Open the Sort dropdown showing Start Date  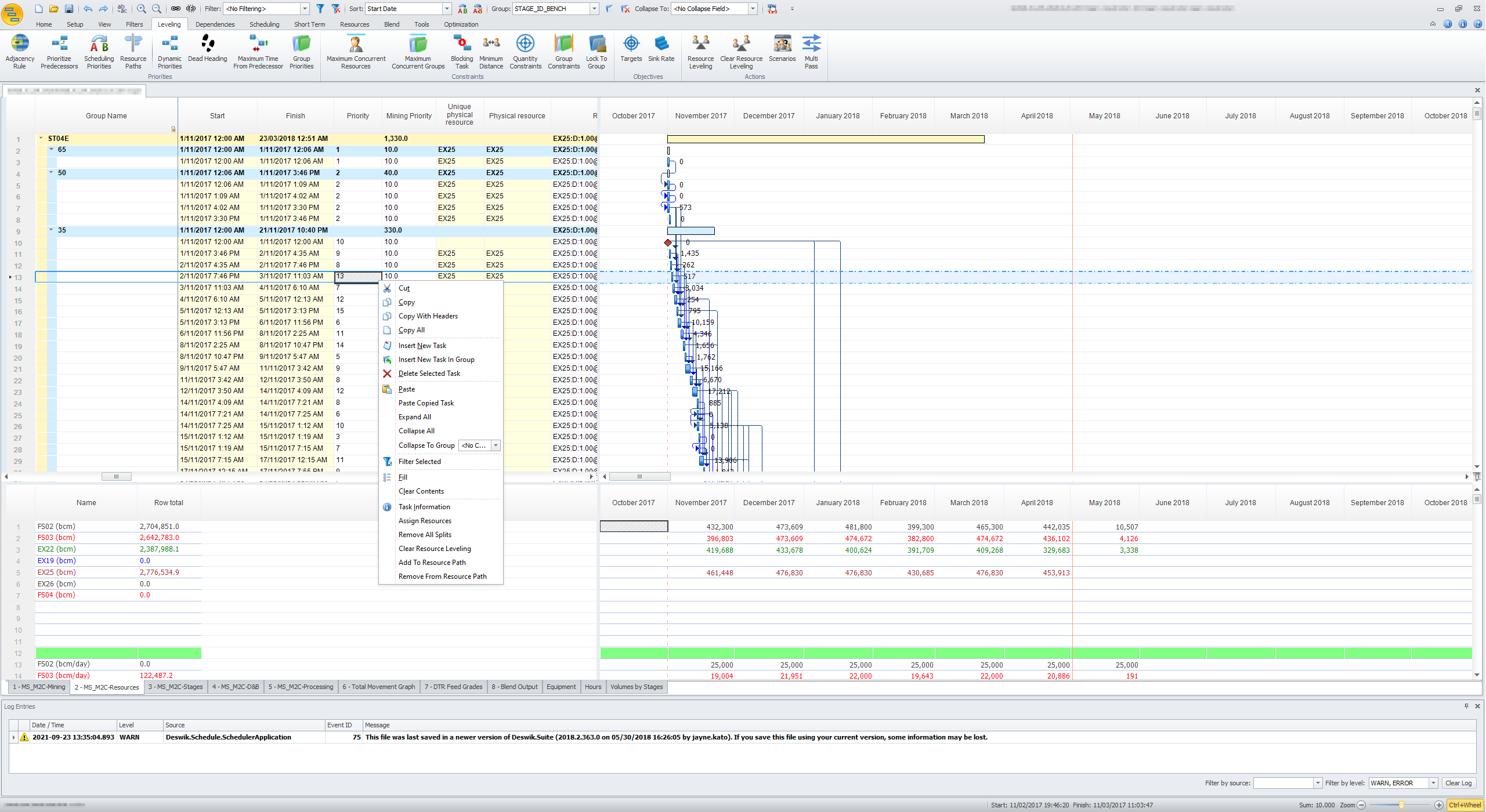[x=446, y=9]
